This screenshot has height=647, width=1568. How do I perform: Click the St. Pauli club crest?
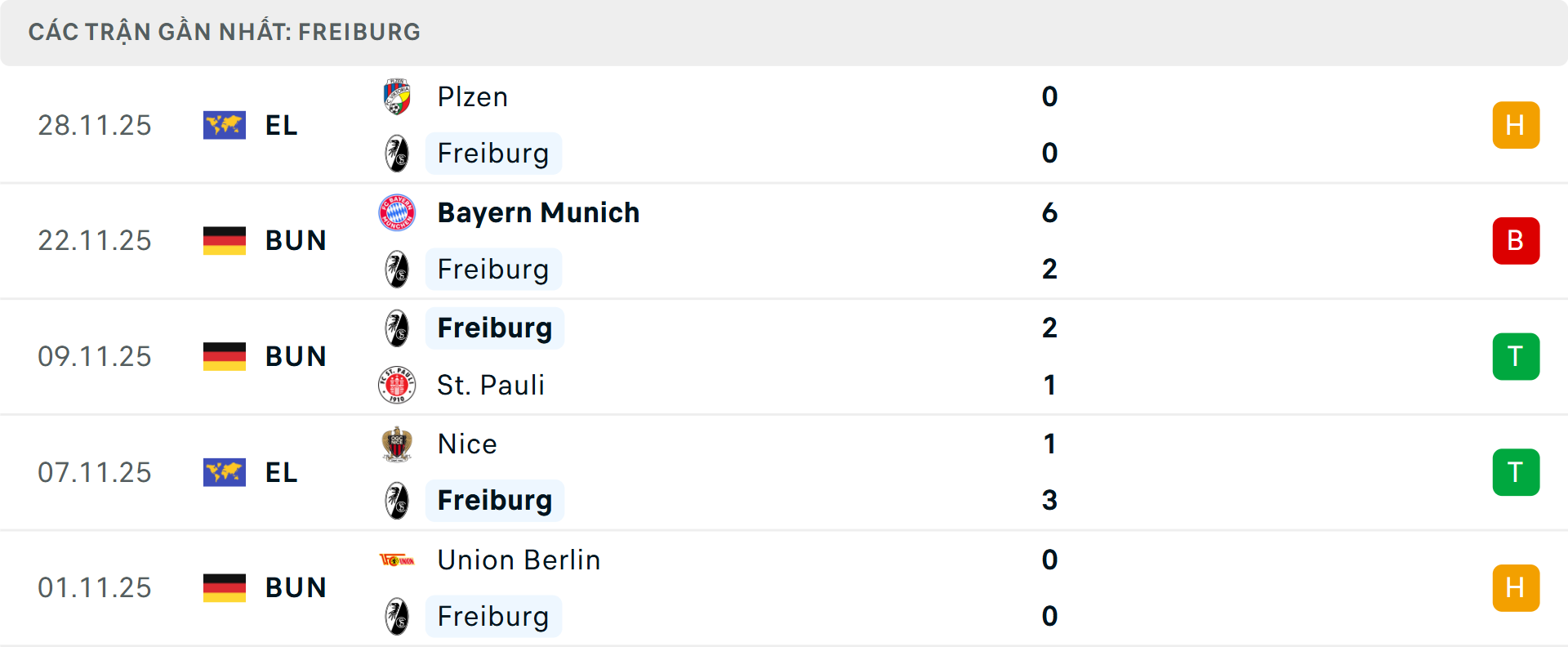[397, 385]
